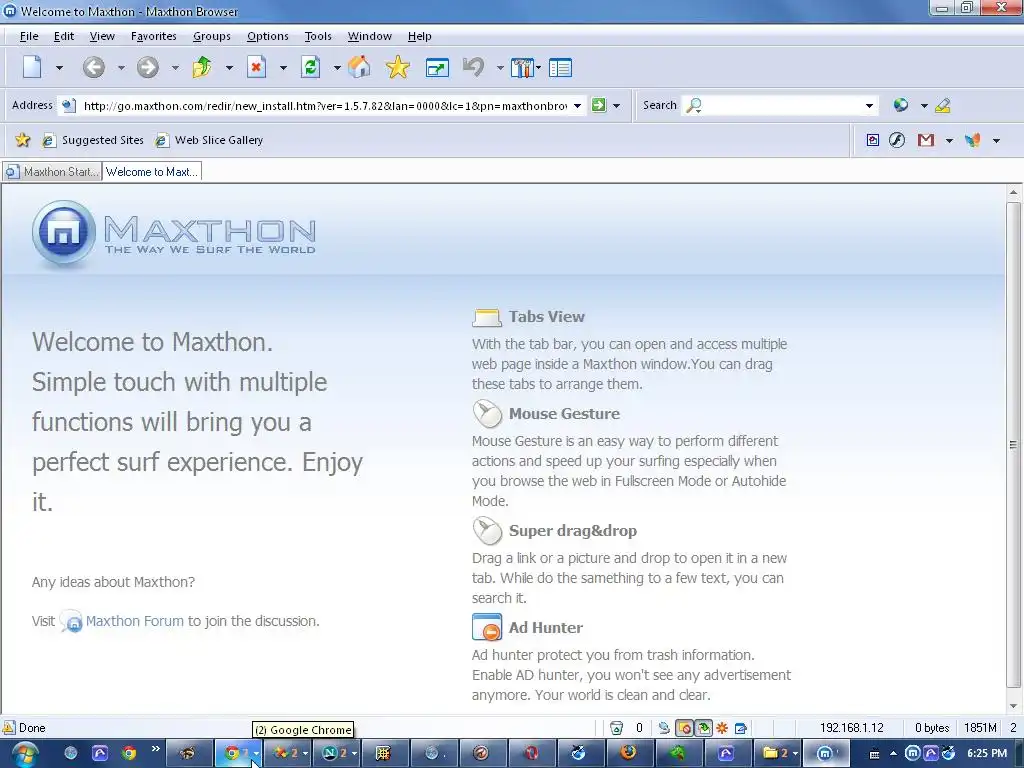
Task: Click the Undo closed tab arrow icon
Action: [473, 67]
